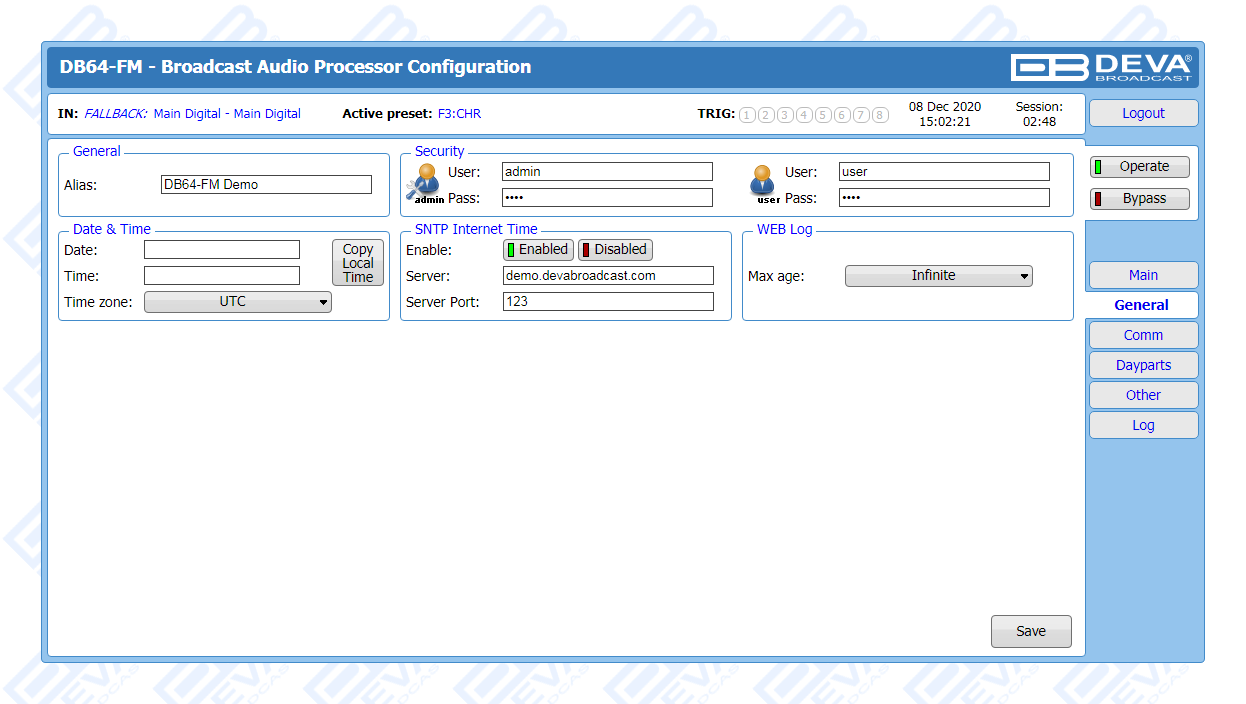Click trigger indicator 4

[804, 115]
